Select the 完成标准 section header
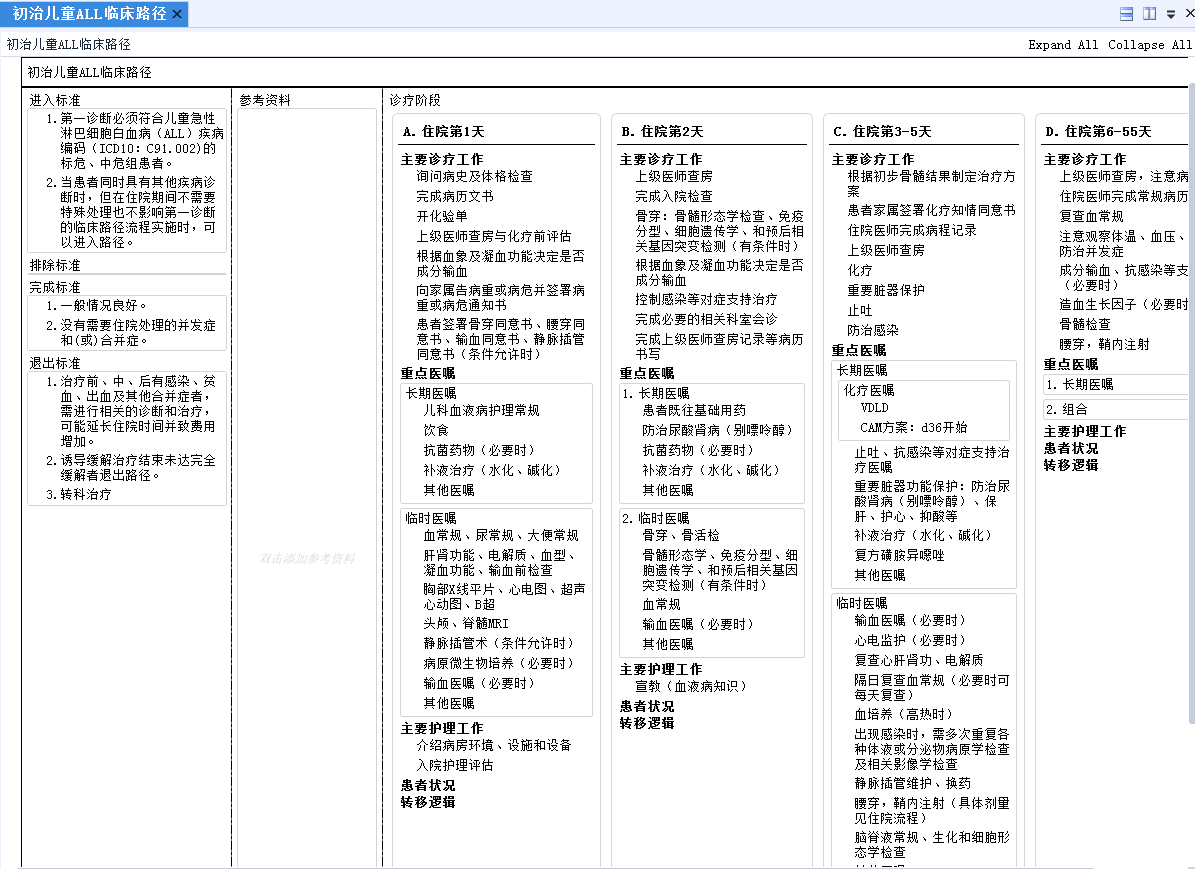This screenshot has height=869, width=1195. click(x=55, y=287)
